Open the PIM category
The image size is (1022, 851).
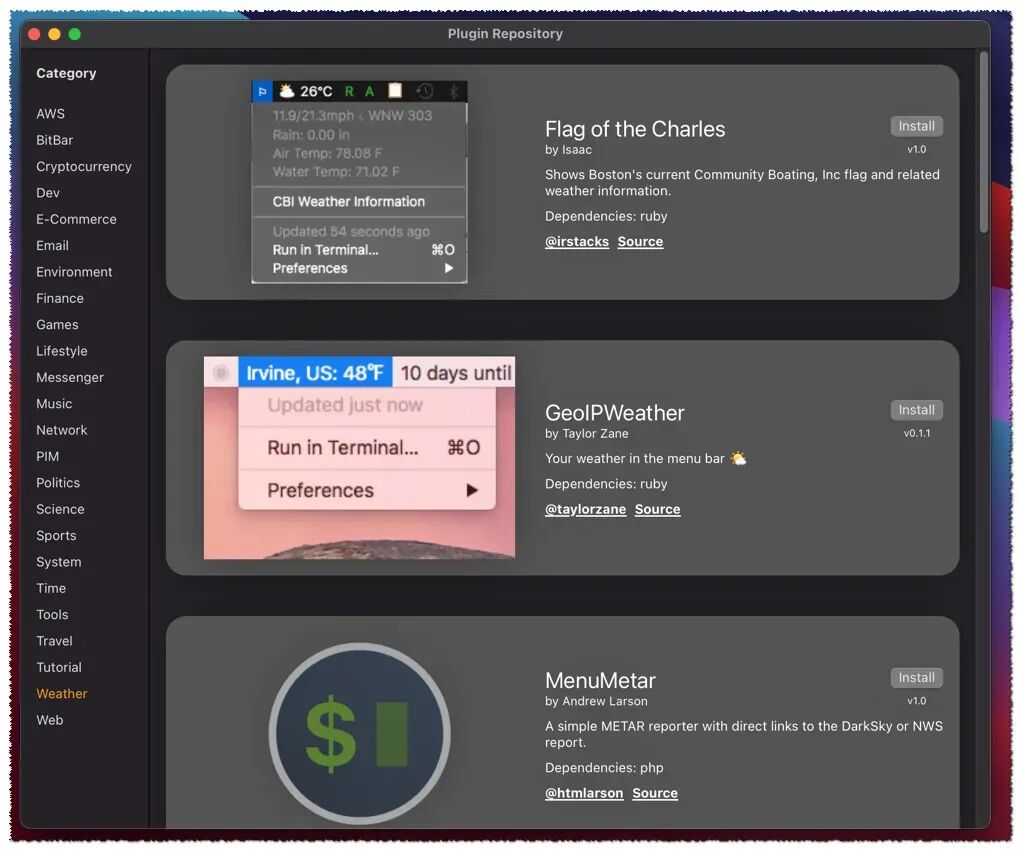(48, 456)
